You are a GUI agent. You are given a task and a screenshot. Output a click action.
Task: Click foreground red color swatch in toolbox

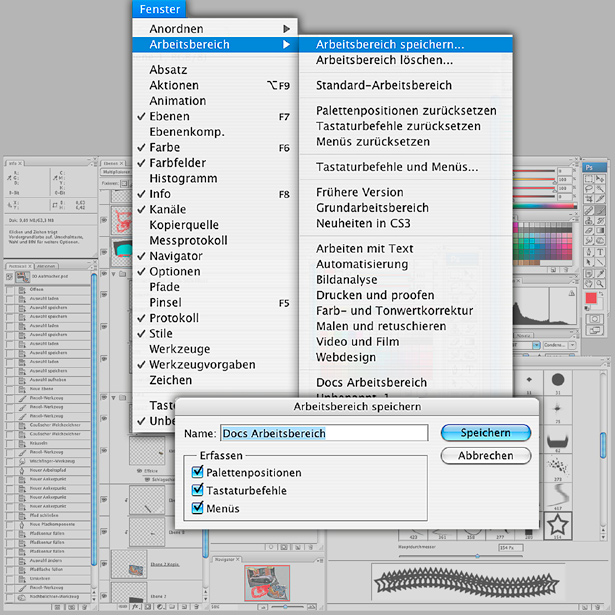[590, 298]
